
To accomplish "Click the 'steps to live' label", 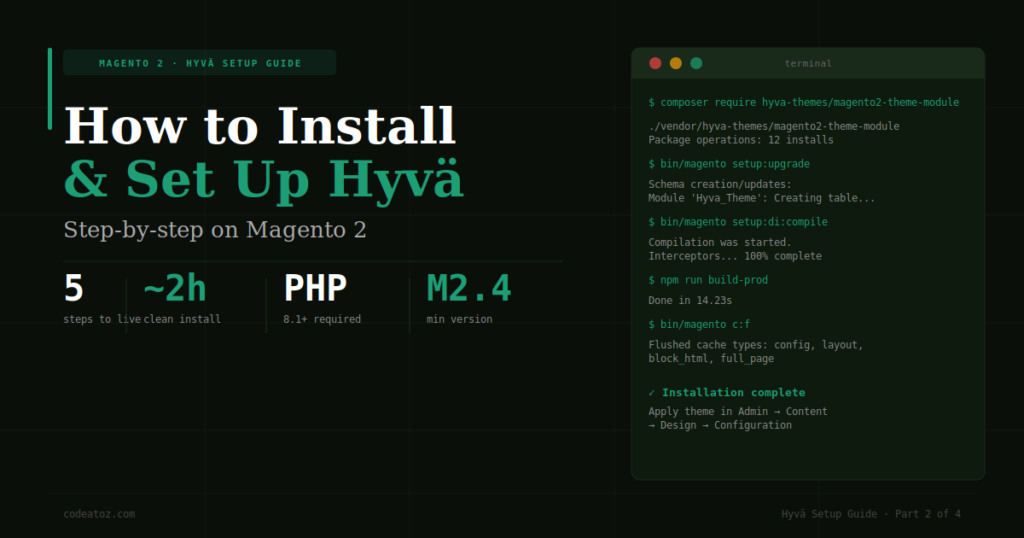I will [x=102, y=319].
